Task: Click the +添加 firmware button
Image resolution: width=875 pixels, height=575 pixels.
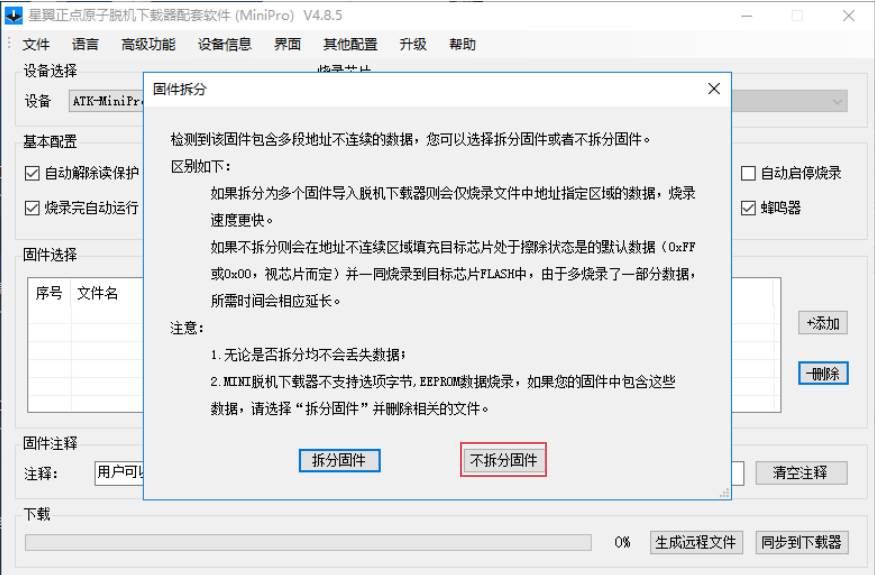Action: tap(823, 323)
